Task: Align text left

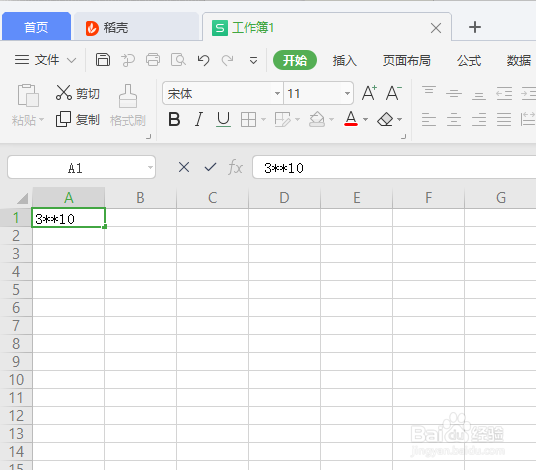Action: pyautogui.click(x=429, y=120)
